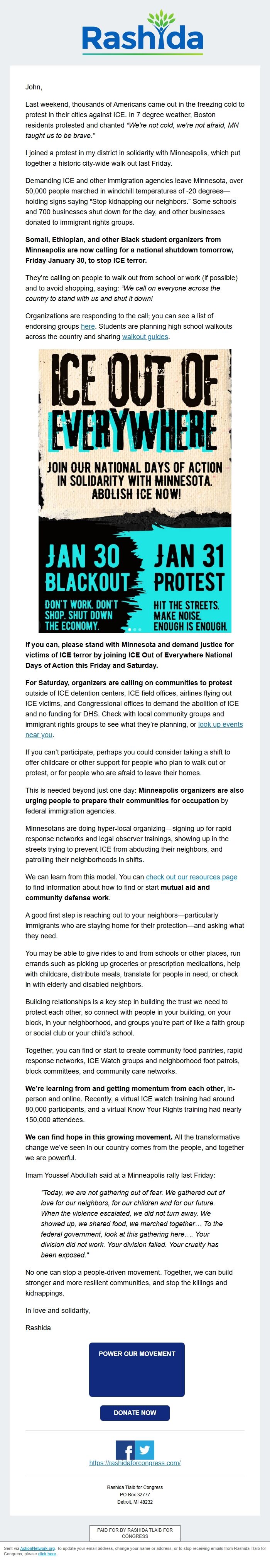Open the 'walkout guides' link
The height and width of the screenshot is (1568, 270).
pyautogui.click(x=145, y=337)
